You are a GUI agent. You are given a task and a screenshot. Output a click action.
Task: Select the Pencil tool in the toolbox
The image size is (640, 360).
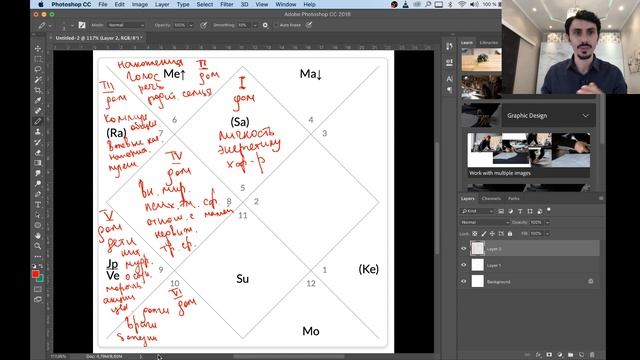pyautogui.click(x=38, y=121)
